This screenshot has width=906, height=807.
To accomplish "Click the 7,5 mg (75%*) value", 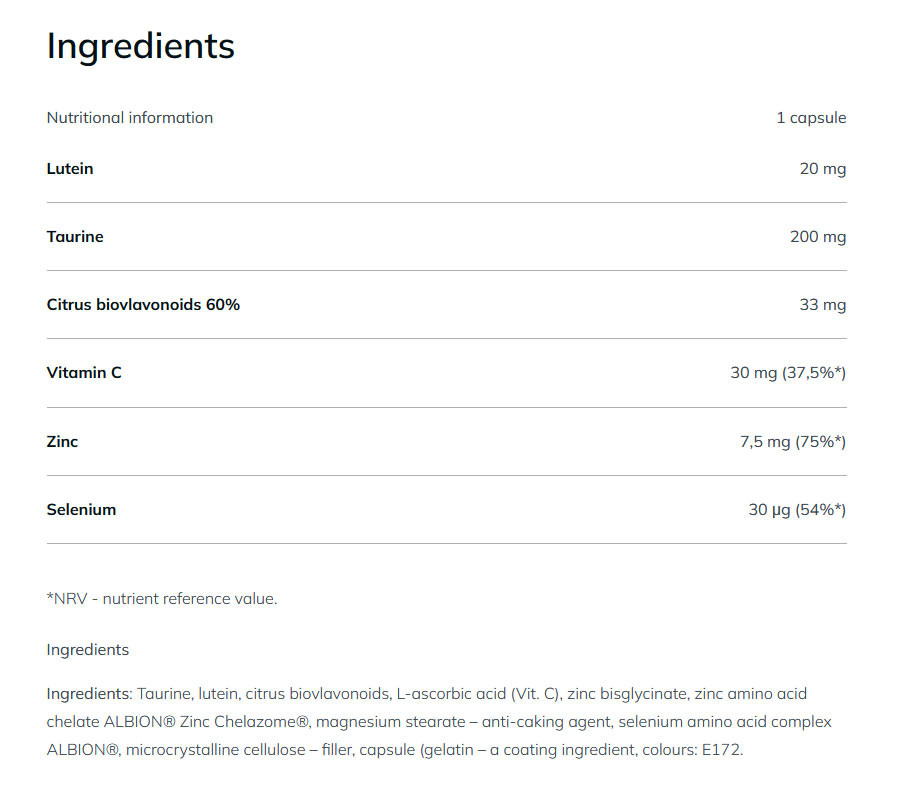I will 792,441.
